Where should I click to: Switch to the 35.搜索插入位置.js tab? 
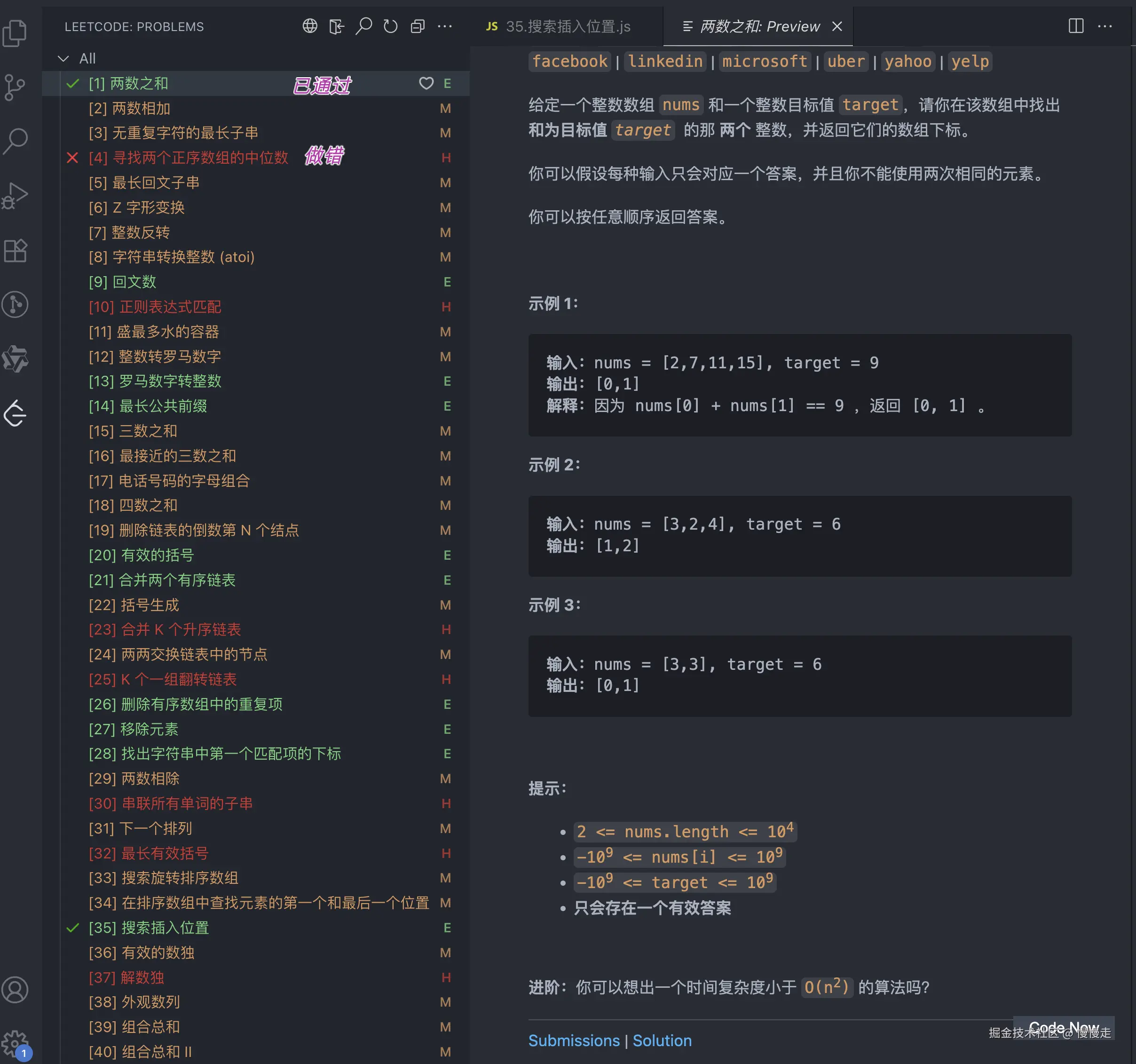[x=567, y=26]
